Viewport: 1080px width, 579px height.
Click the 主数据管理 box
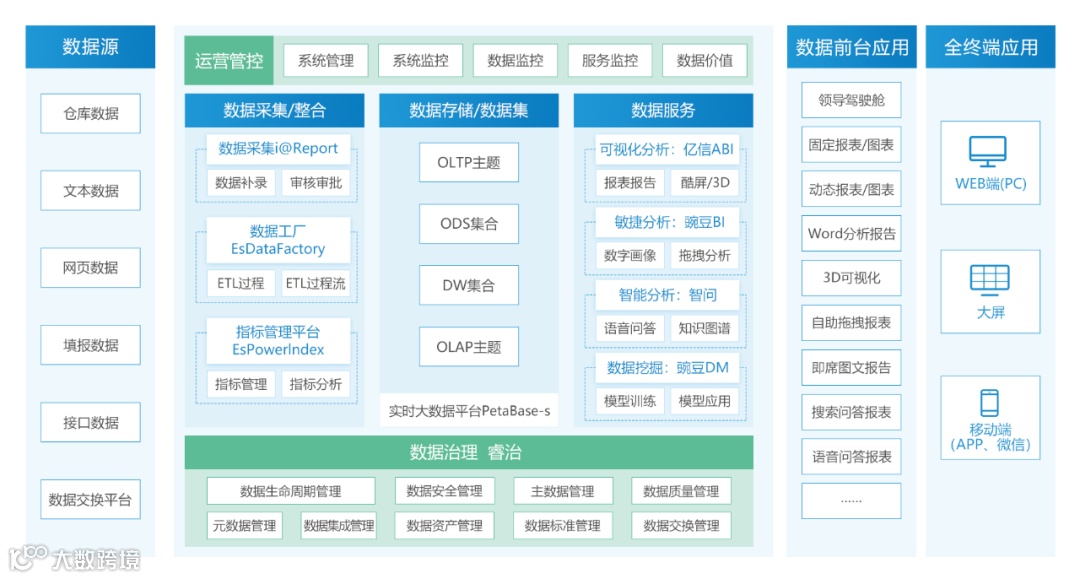tap(563, 492)
